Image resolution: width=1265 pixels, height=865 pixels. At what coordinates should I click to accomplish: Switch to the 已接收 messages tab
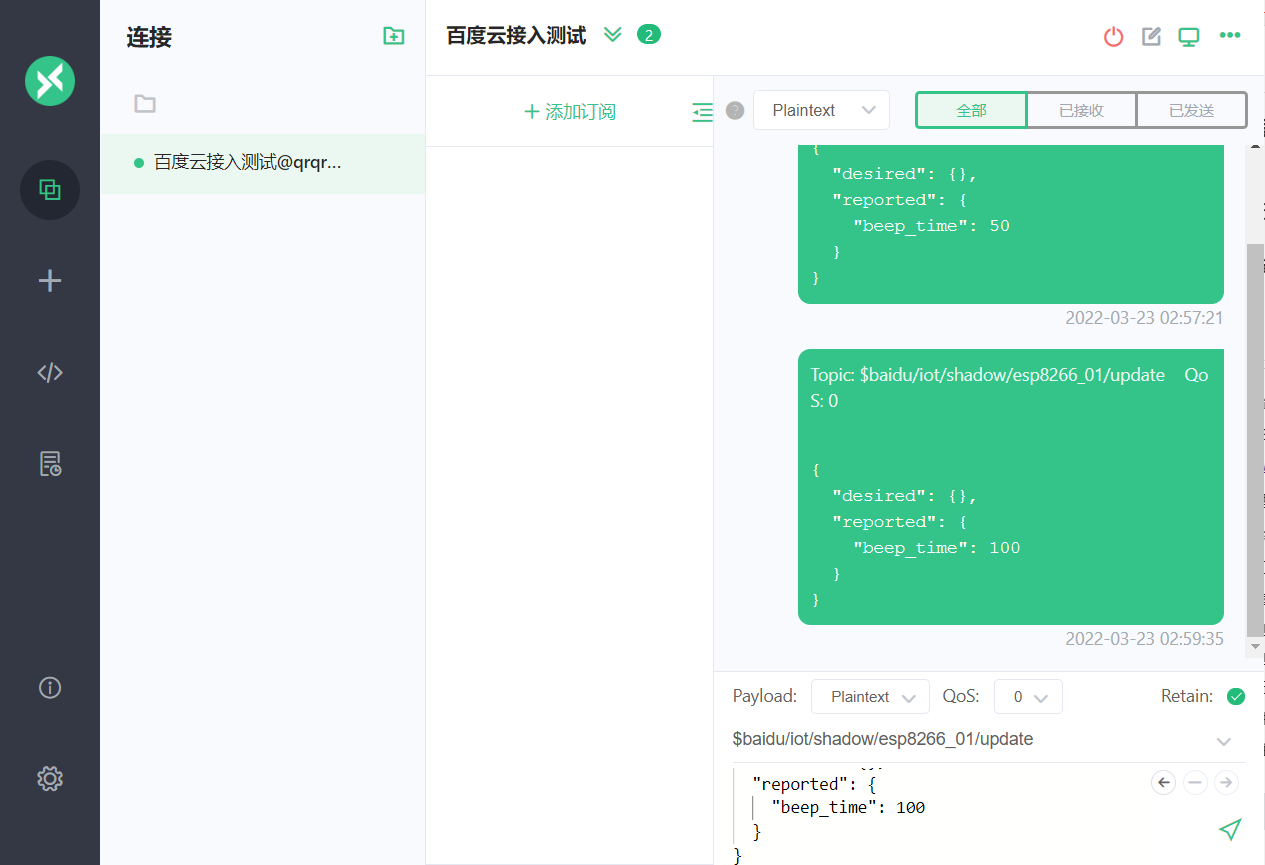[x=1081, y=110]
